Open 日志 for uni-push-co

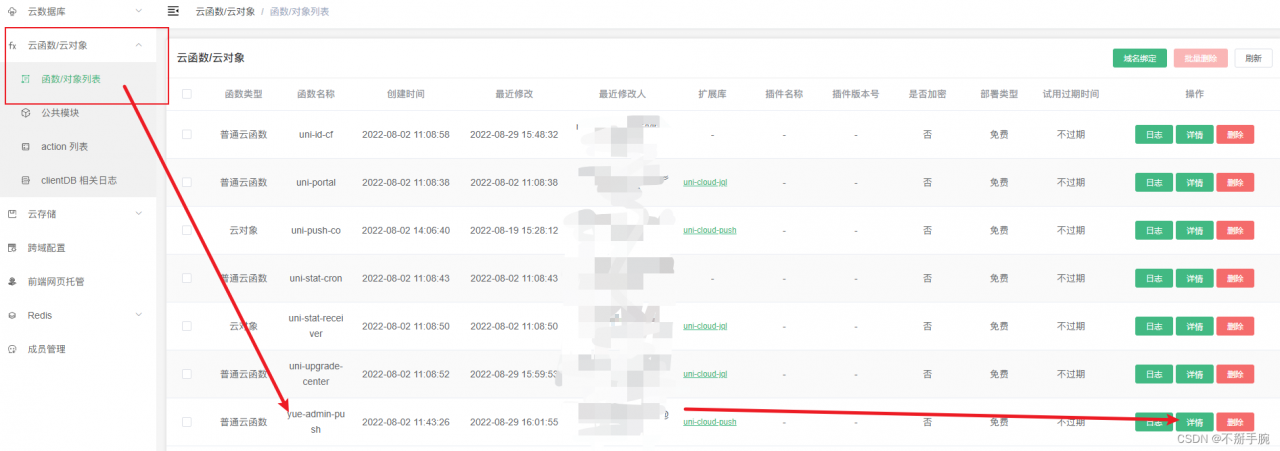point(1154,230)
